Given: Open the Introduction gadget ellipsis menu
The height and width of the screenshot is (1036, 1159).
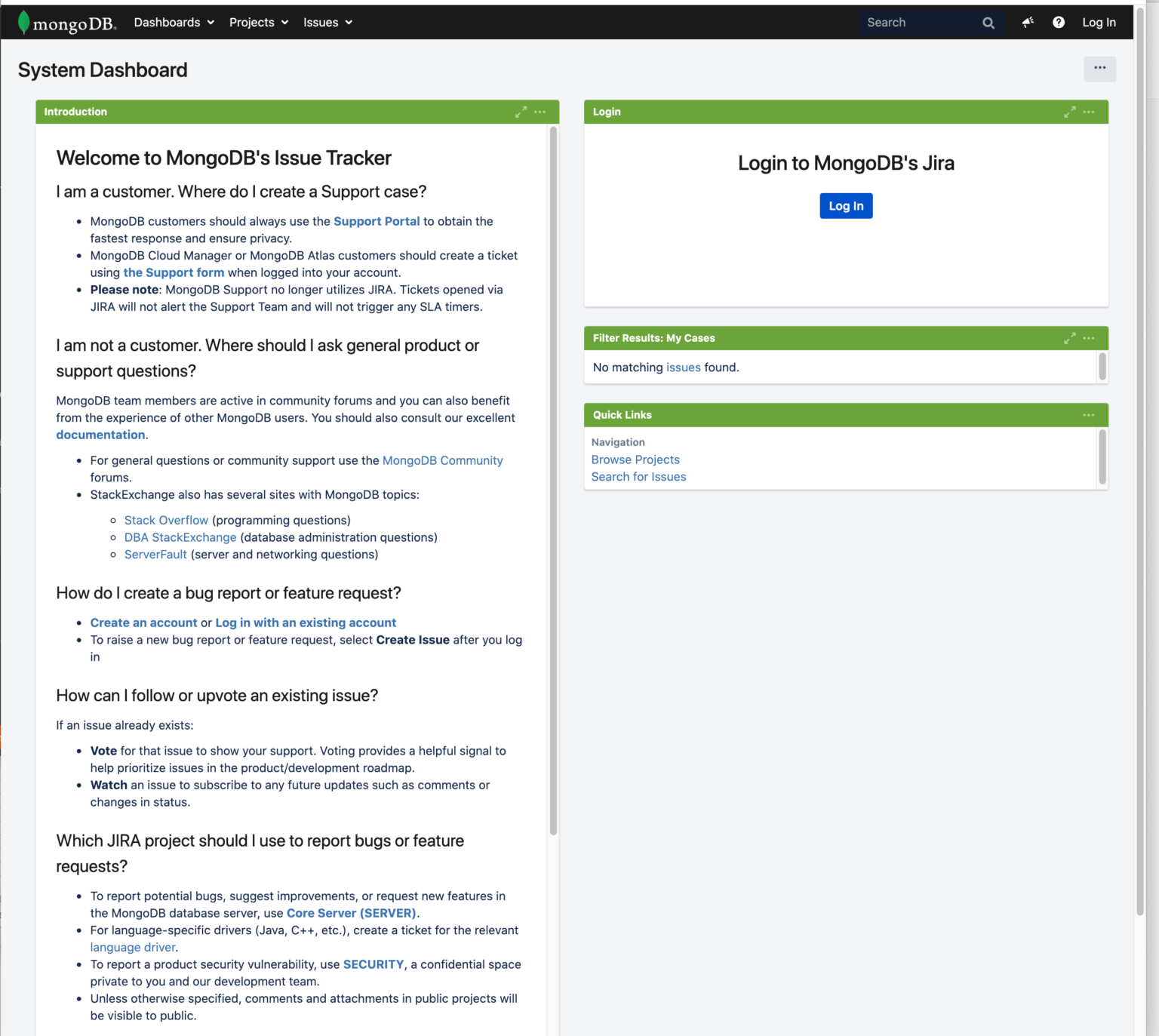Looking at the screenshot, I should [x=540, y=112].
